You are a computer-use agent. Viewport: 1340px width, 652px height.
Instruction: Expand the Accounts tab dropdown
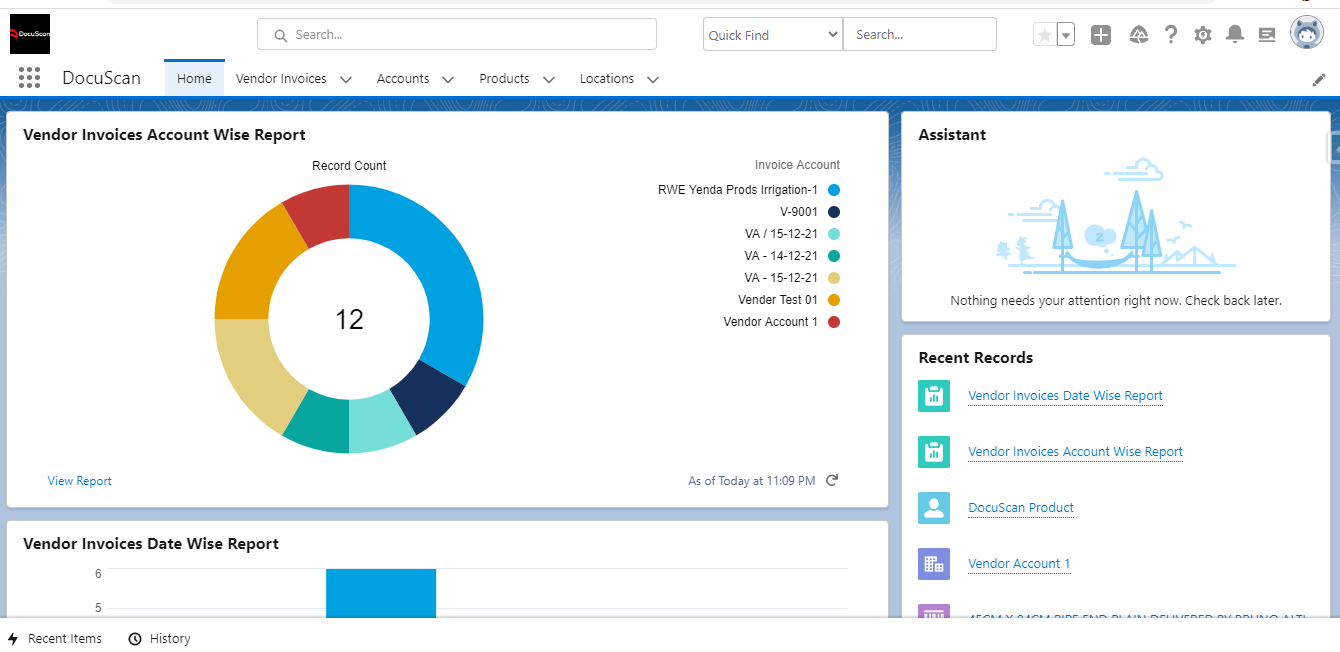447,78
